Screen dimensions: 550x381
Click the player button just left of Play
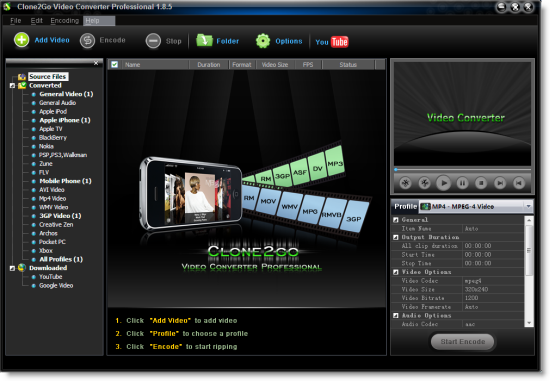424,183
